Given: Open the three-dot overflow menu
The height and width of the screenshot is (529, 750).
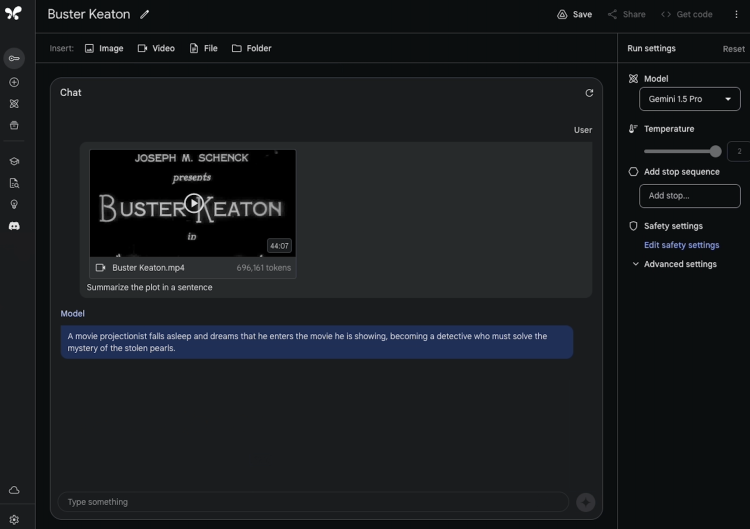Looking at the screenshot, I should 736,14.
